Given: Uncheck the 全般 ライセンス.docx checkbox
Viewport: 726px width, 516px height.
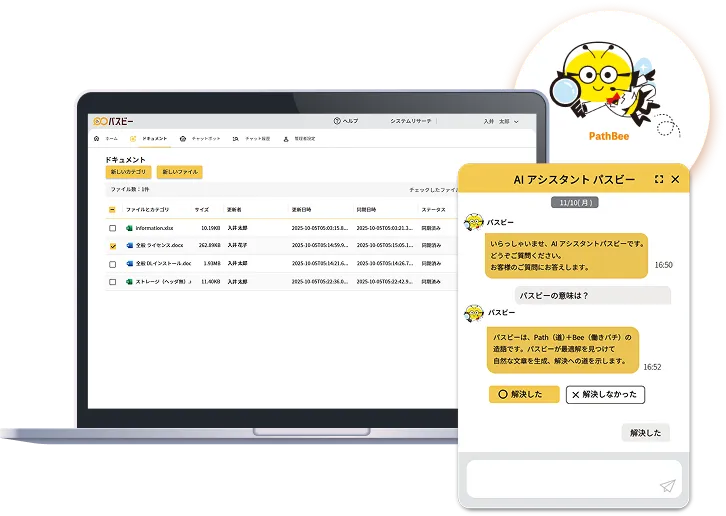Looking at the screenshot, I should click(112, 245).
